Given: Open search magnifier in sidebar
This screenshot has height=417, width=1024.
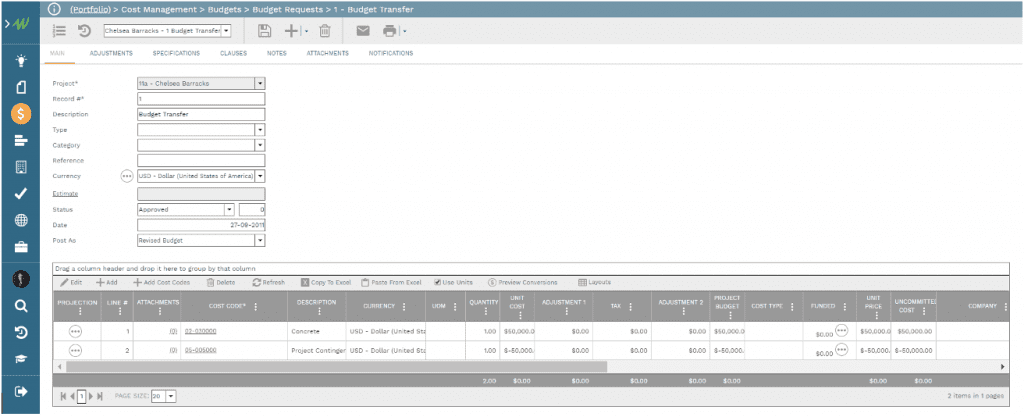Looking at the screenshot, I should (x=21, y=306).
